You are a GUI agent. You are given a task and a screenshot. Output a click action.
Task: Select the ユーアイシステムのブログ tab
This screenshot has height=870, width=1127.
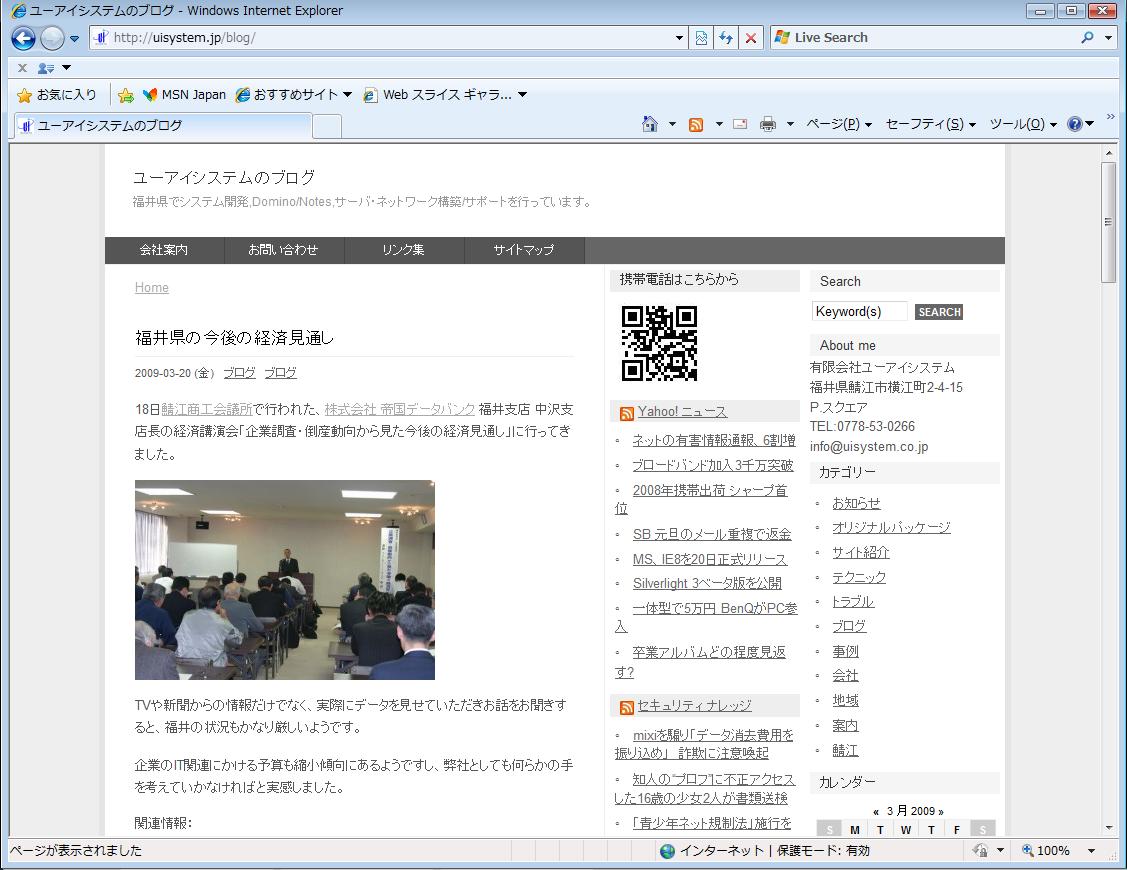click(163, 126)
